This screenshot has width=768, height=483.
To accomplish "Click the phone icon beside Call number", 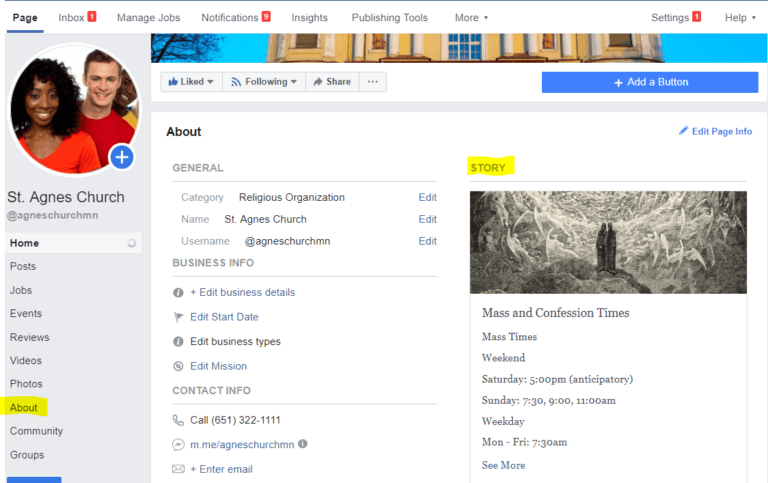I will point(178,420).
